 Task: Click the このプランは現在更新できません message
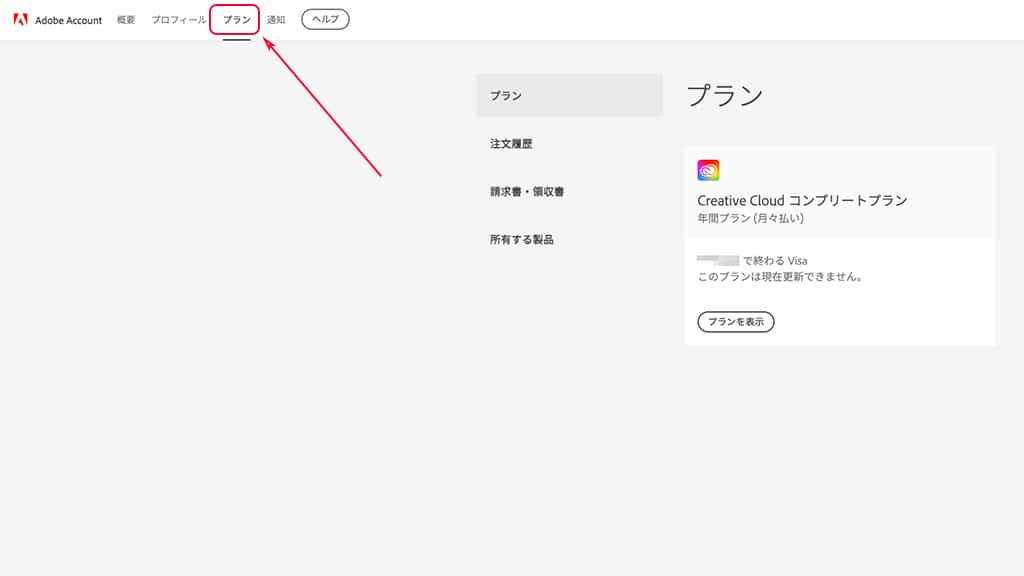pyautogui.click(x=780, y=277)
